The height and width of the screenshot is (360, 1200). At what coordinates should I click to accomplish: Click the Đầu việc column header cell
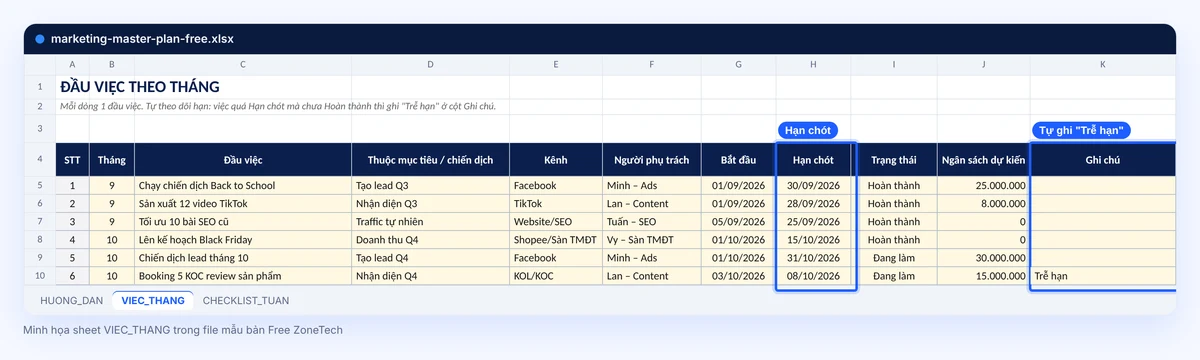click(x=243, y=160)
